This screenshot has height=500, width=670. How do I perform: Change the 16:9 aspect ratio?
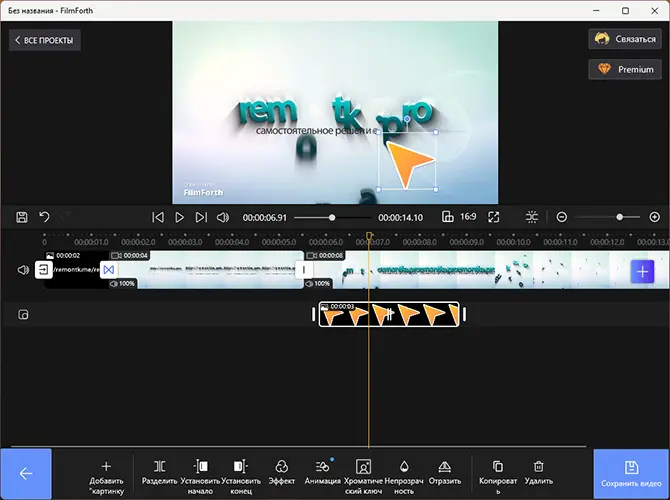[459, 217]
